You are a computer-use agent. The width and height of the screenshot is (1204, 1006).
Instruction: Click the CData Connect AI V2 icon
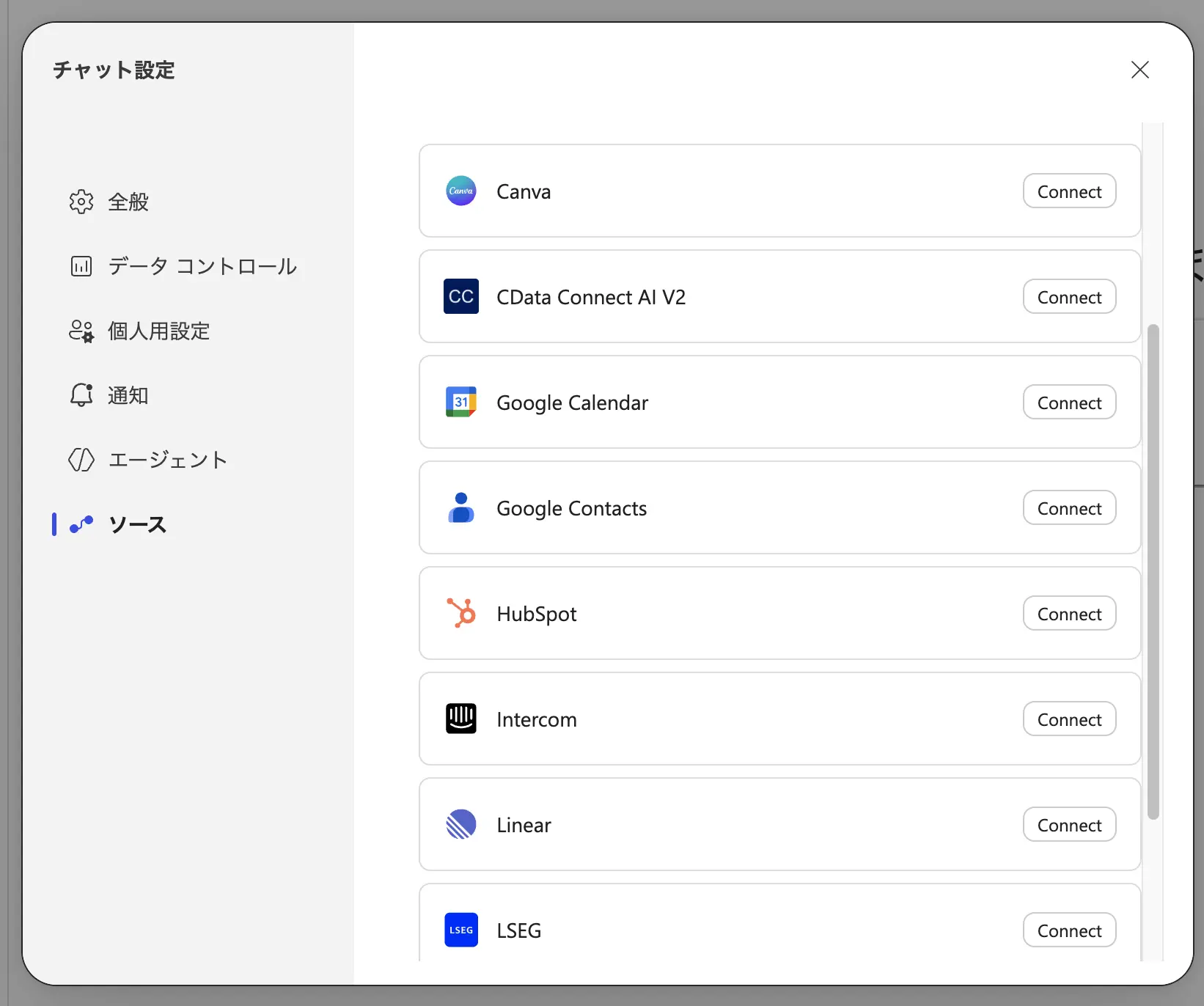(461, 296)
